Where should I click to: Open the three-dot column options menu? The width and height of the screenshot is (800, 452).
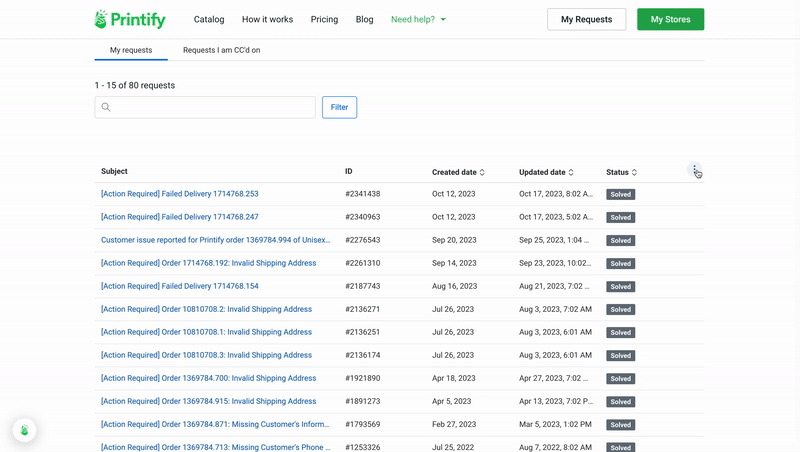(x=694, y=169)
